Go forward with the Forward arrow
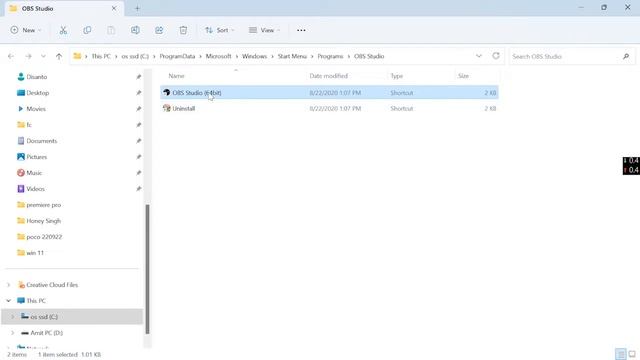 (28, 56)
